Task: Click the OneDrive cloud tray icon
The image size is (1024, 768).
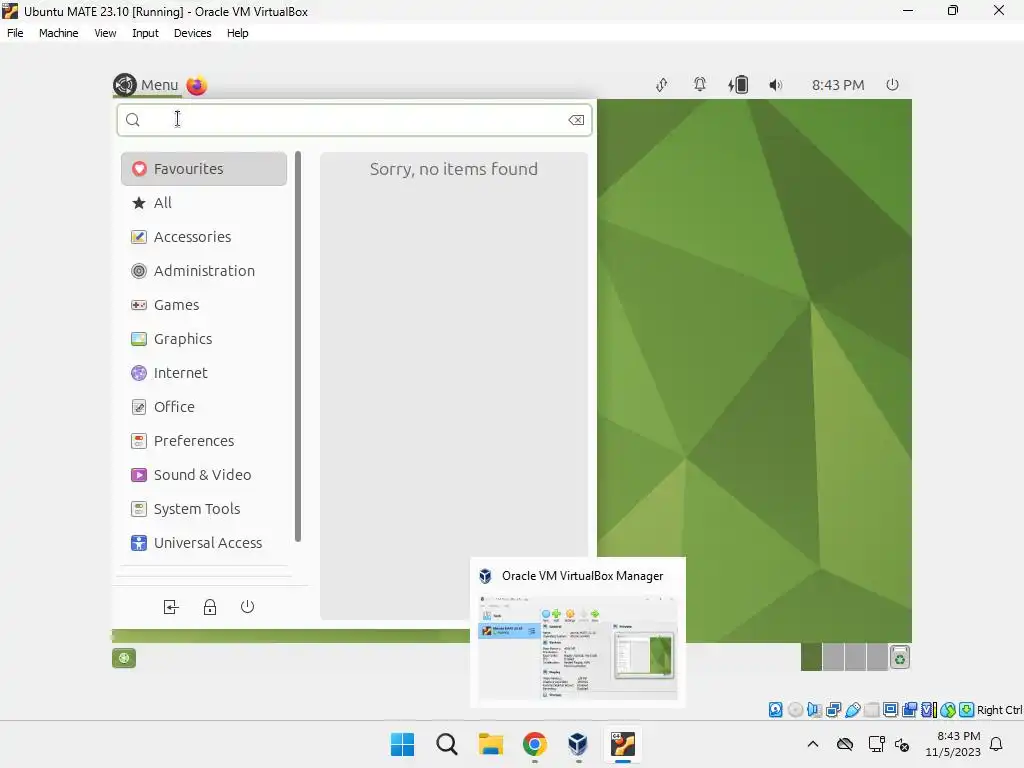Action: (x=845, y=744)
